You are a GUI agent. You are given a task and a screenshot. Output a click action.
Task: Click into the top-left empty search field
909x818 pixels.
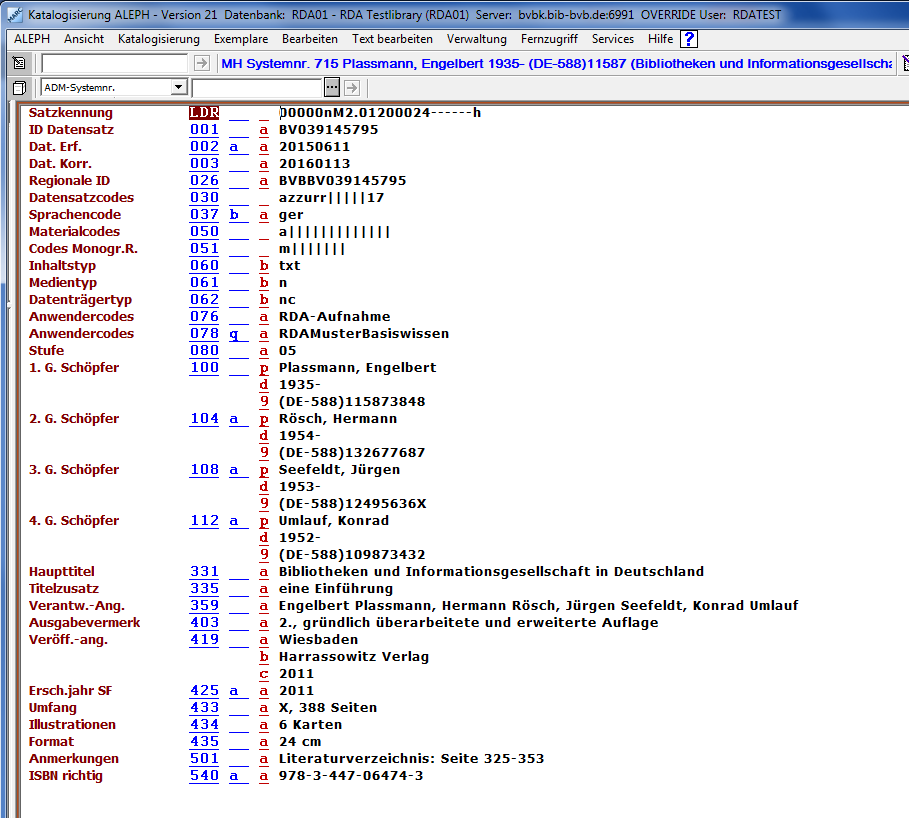pos(114,63)
